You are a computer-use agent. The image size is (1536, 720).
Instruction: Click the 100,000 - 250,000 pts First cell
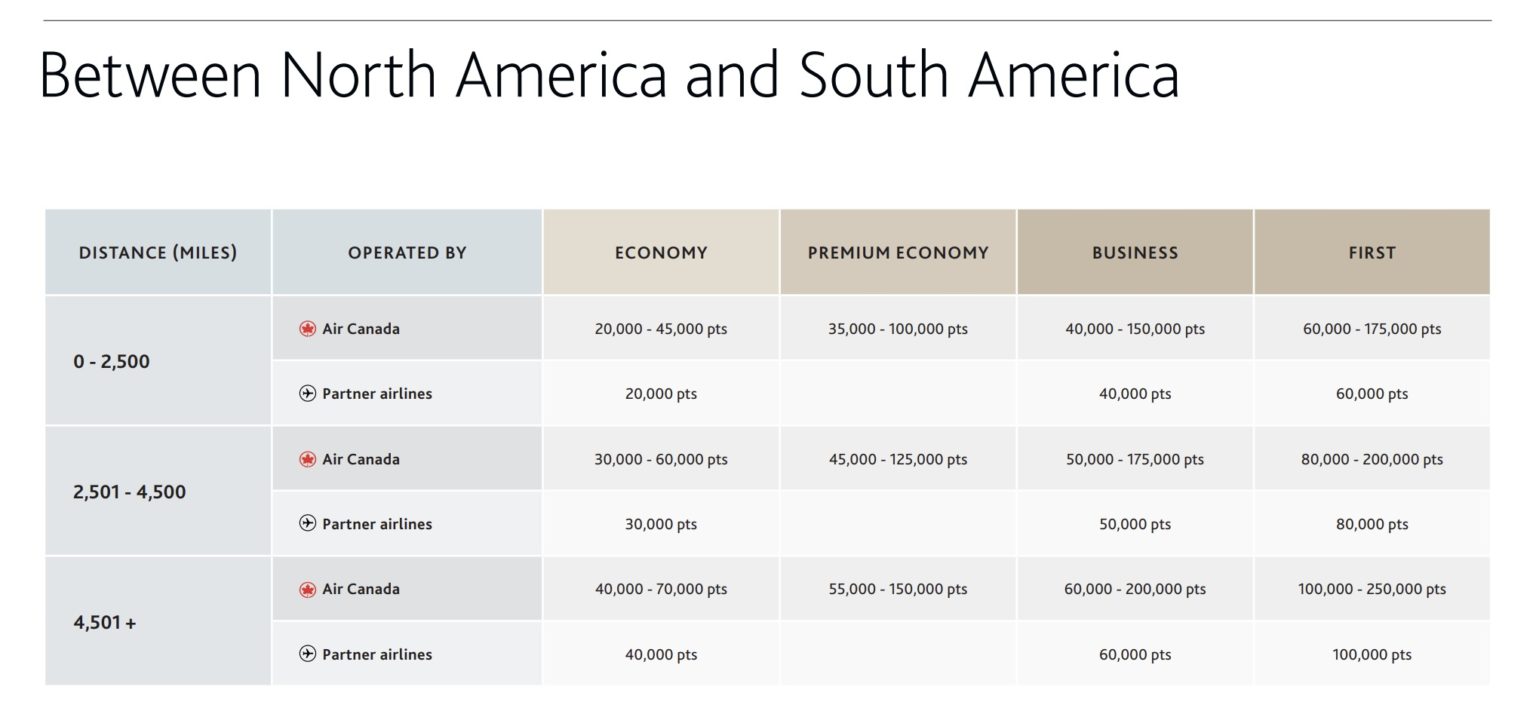pyautogui.click(x=1372, y=590)
